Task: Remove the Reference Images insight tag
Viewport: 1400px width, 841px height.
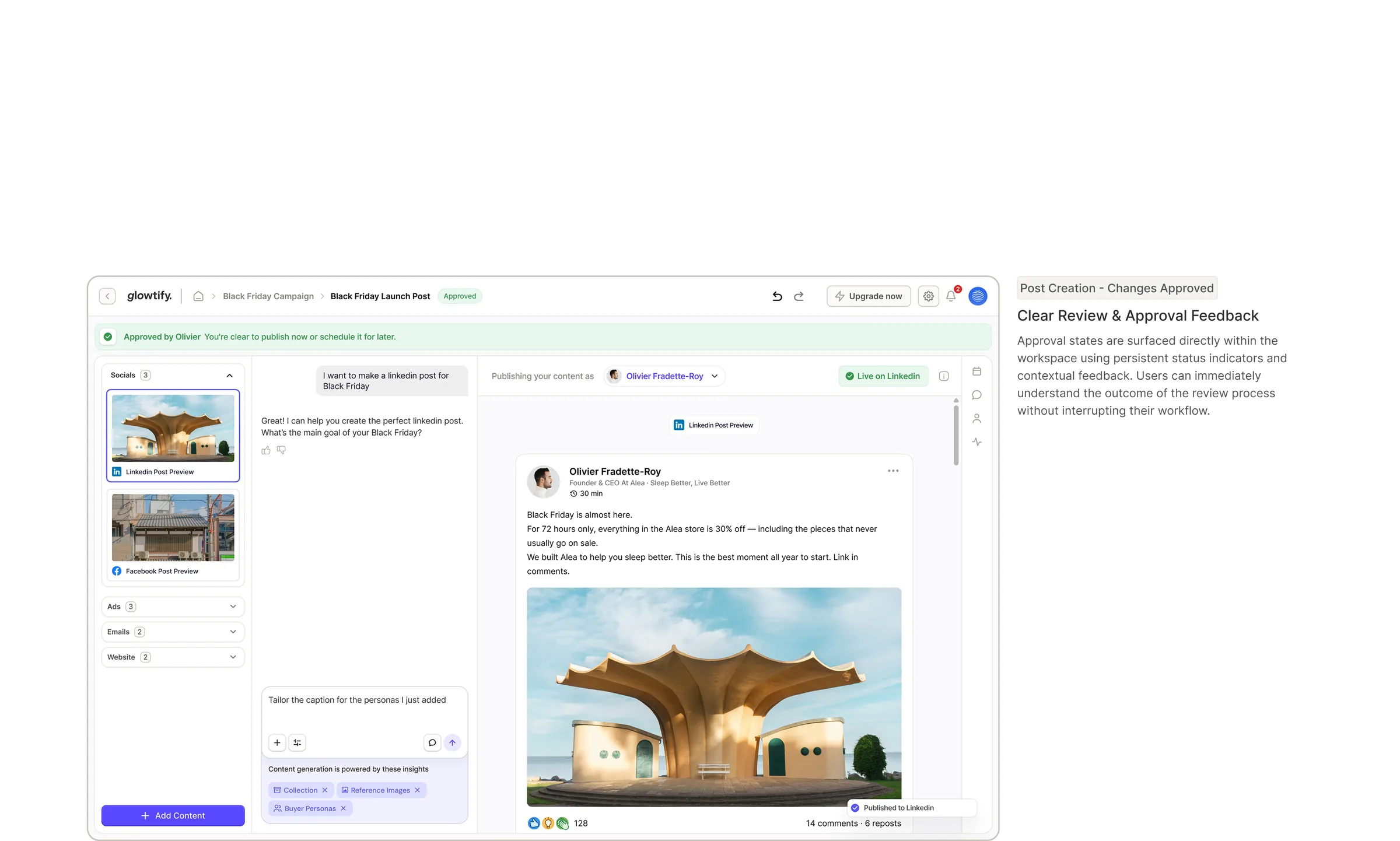Action: 418,790
